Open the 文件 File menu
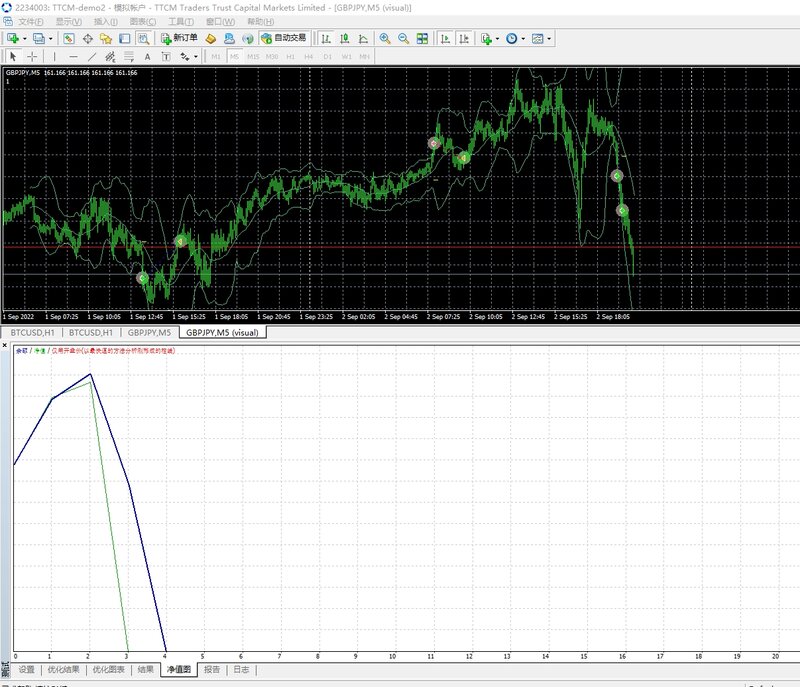This screenshot has height=687, width=800. pos(30,21)
